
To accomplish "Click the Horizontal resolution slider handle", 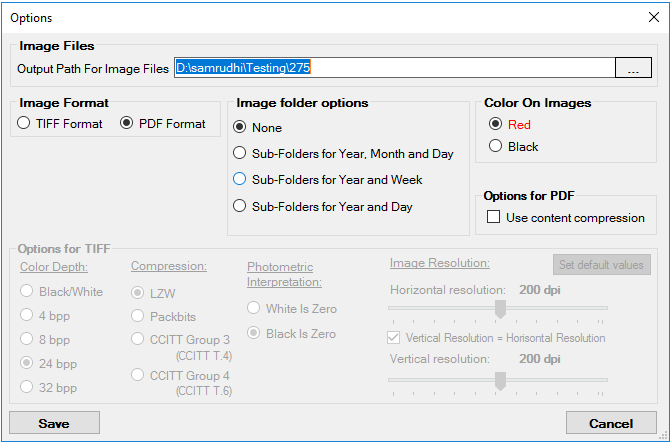I will coord(500,309).
